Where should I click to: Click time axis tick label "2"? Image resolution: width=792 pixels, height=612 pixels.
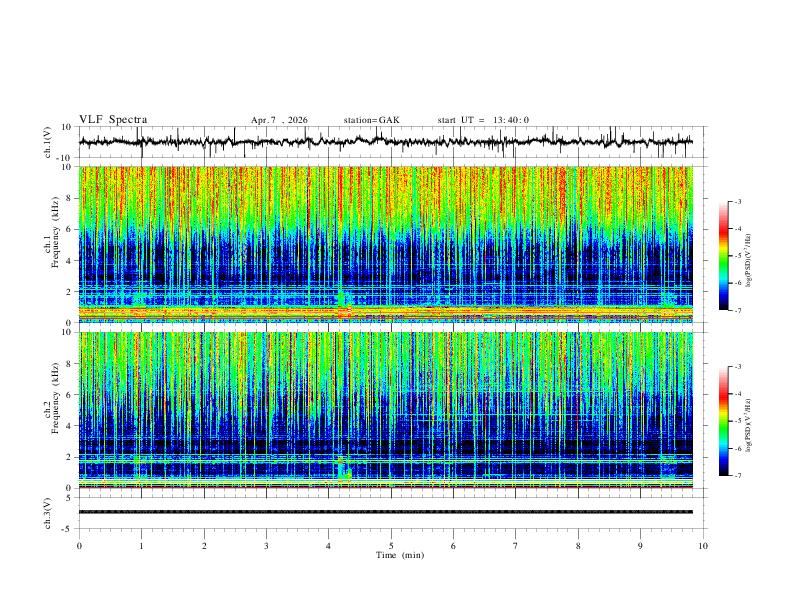click(x=204, y=546)
